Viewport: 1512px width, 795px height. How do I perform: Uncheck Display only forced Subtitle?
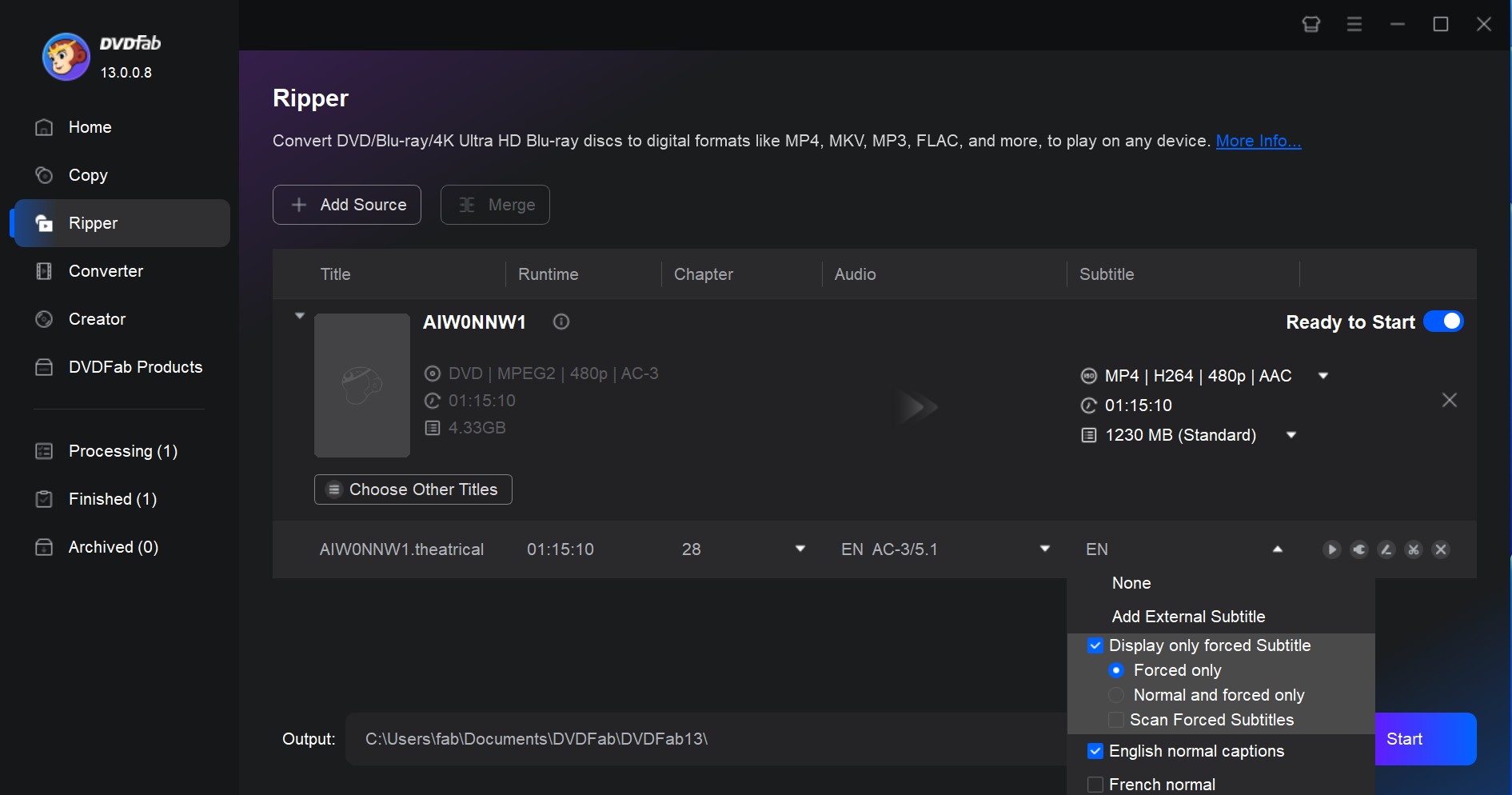point(1095,645)
